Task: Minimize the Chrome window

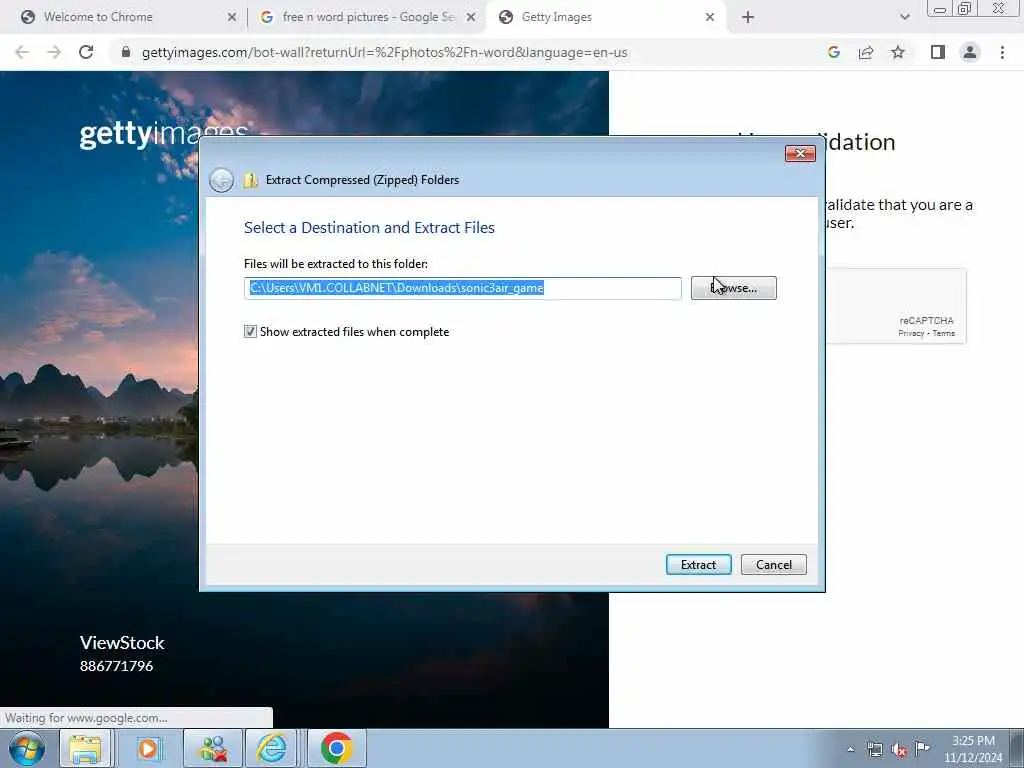Action: (x=940, y=9)
